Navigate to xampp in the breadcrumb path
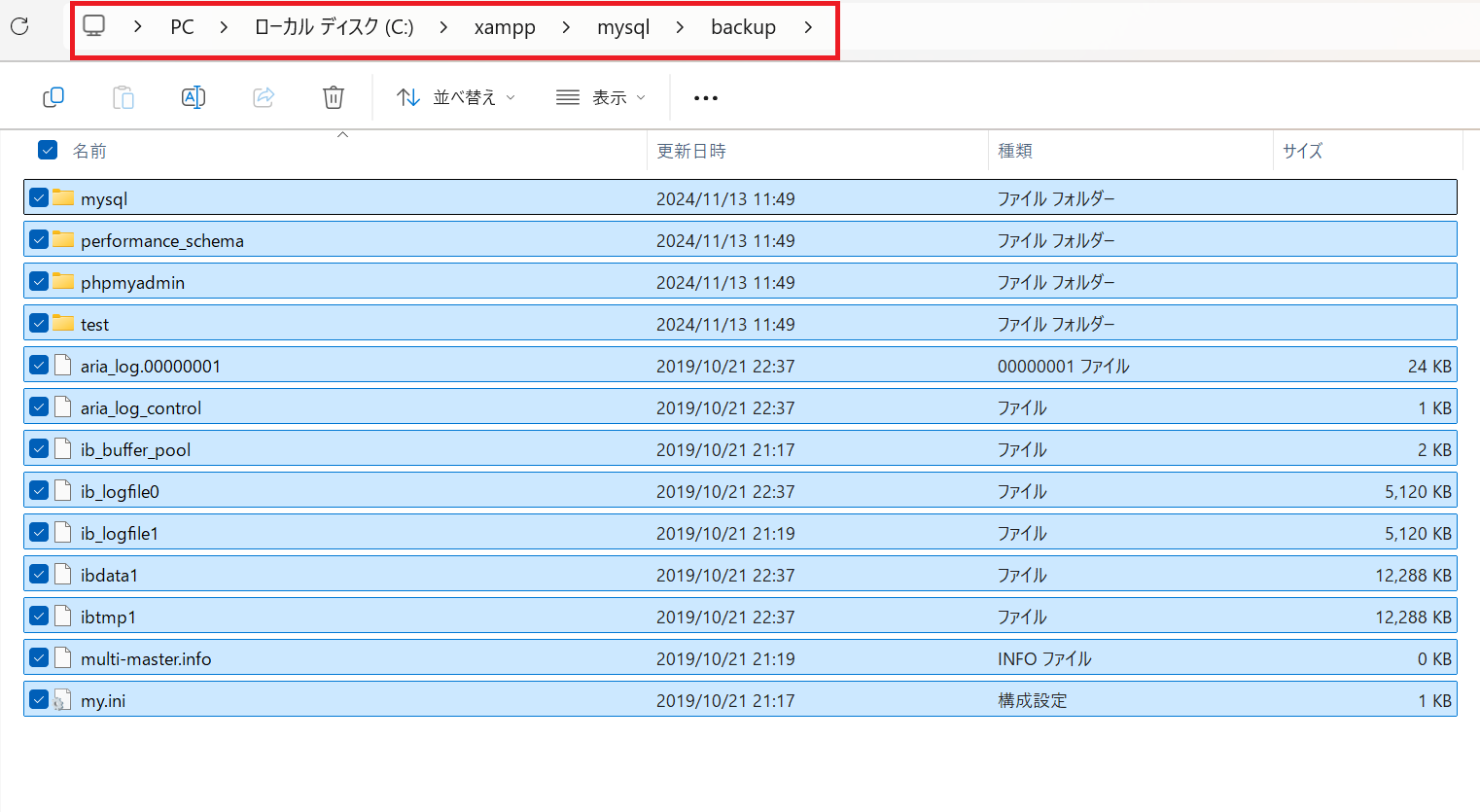Image resolution: width=1480 pixels, height=812 pixels. click(505, 27)
